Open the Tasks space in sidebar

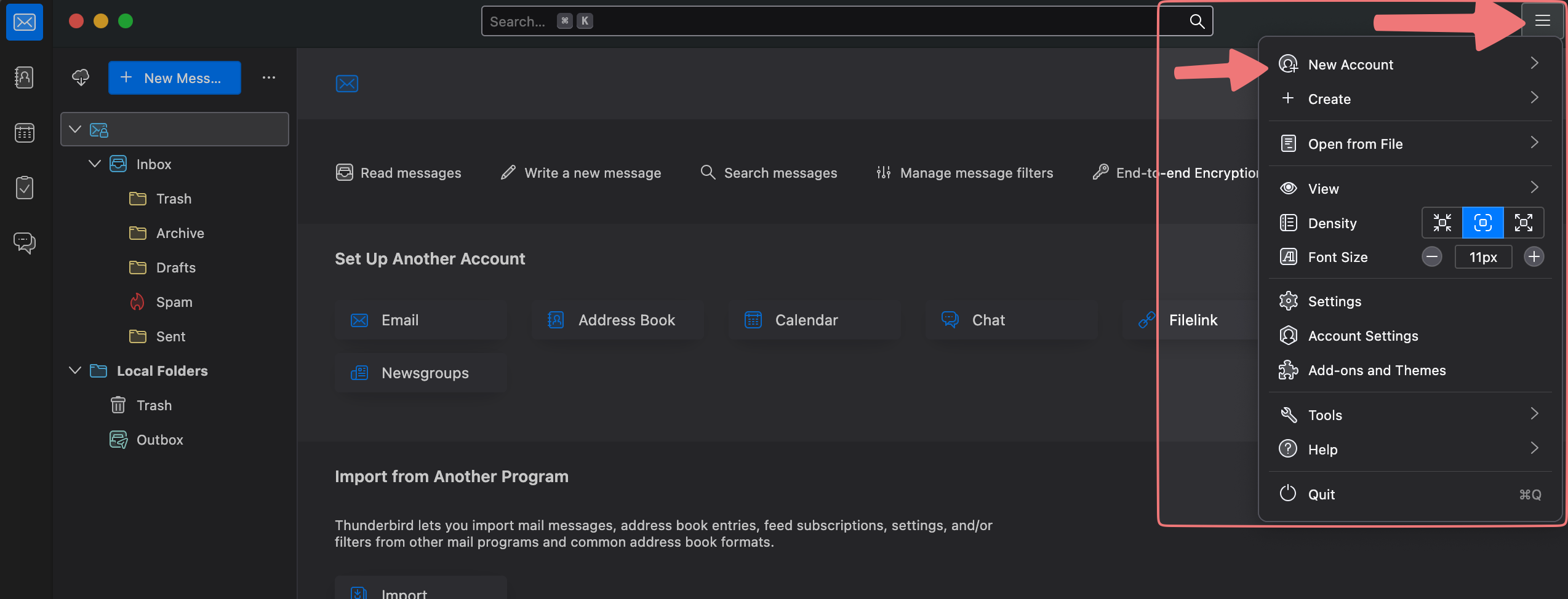pyautogui.click(x=25, y=188)
